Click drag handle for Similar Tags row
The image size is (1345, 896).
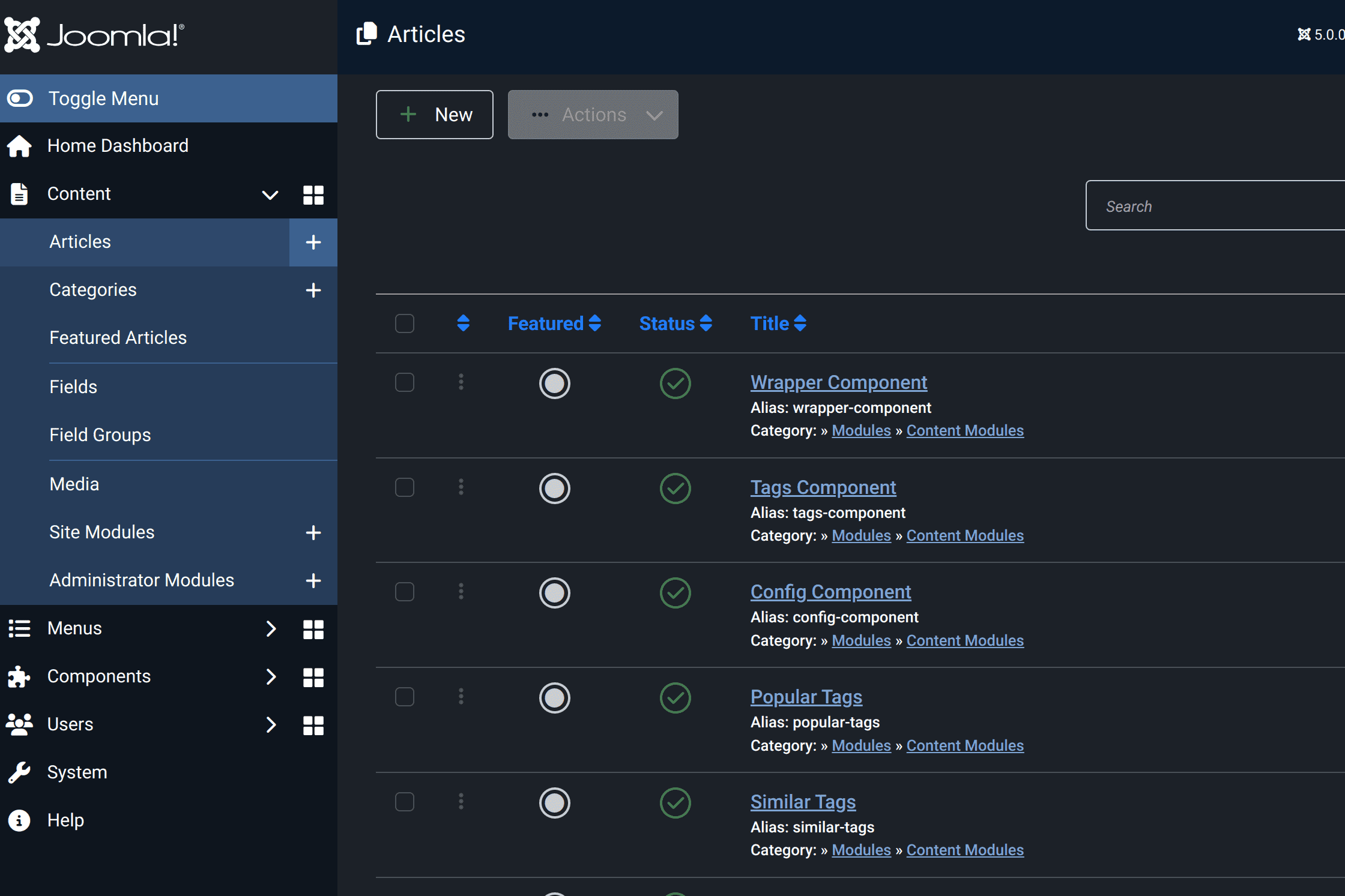[x=461, y=802]
